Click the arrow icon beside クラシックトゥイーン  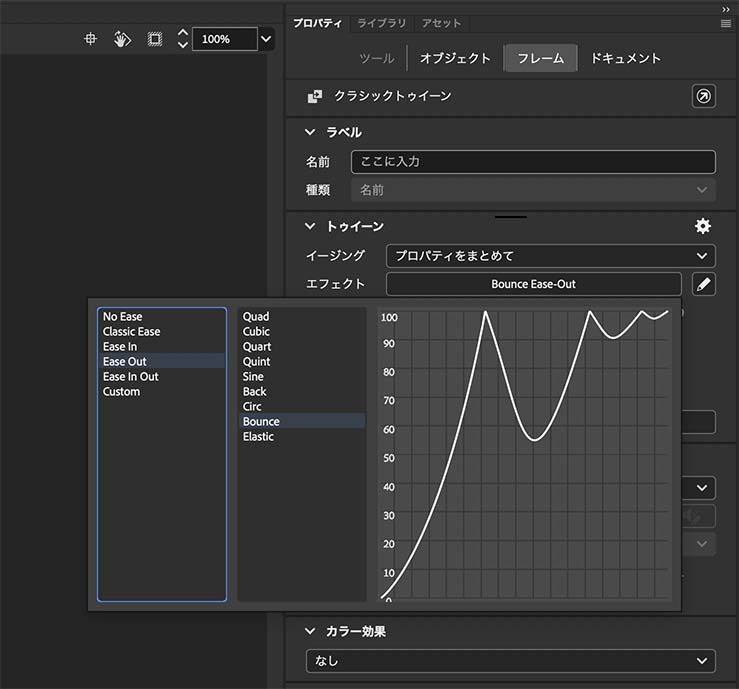point(703,96)
